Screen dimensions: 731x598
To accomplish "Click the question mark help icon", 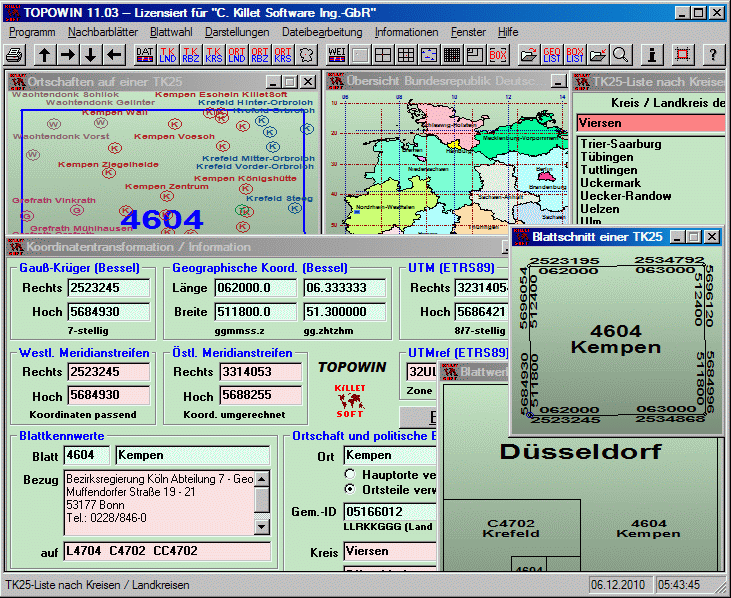I will 713,55.
